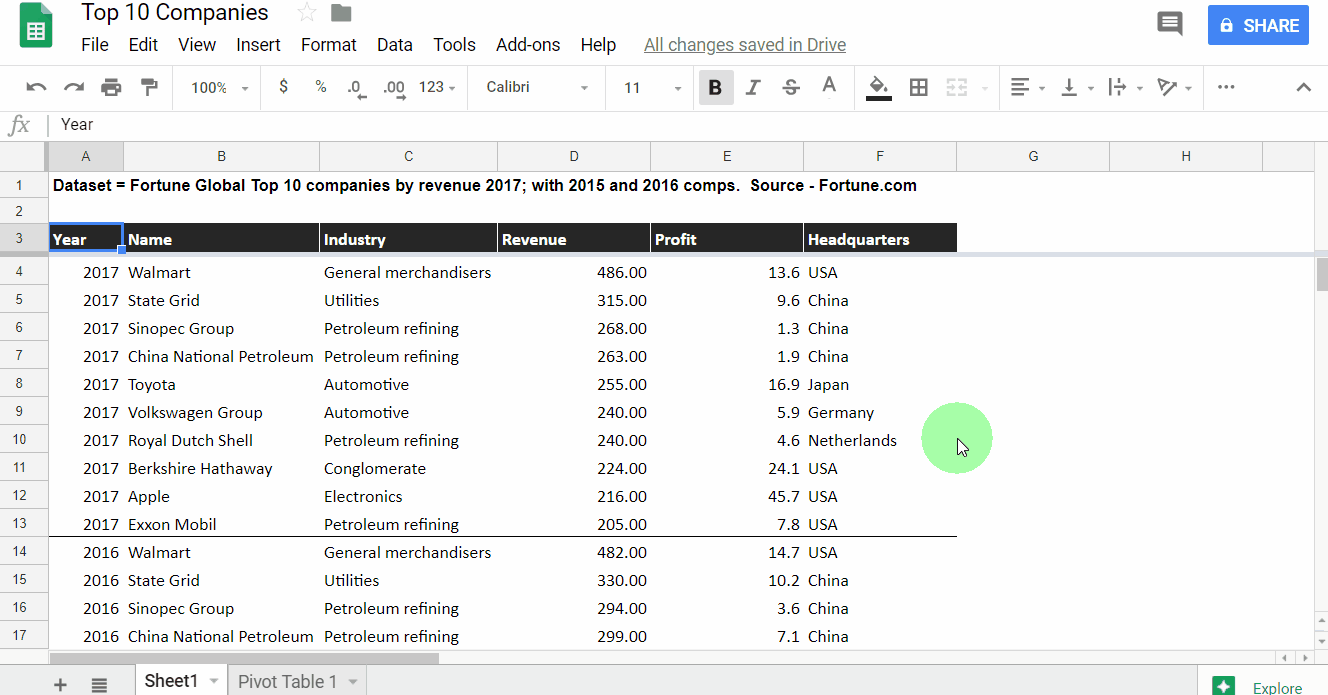Click the Add Sheet plus icon
Image resolution: width=1328 pixels, height=695 pixels.
(x=60, y=684)
